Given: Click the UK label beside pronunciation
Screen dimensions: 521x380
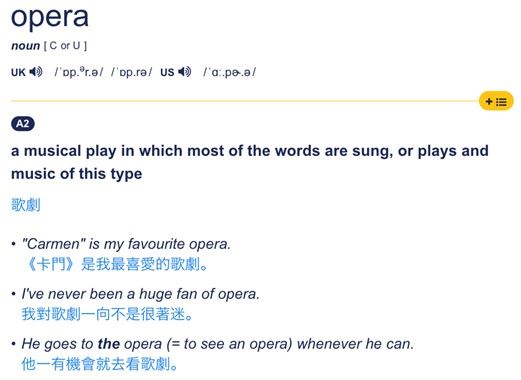Looking at the screenshot, I should coord(18,72).
